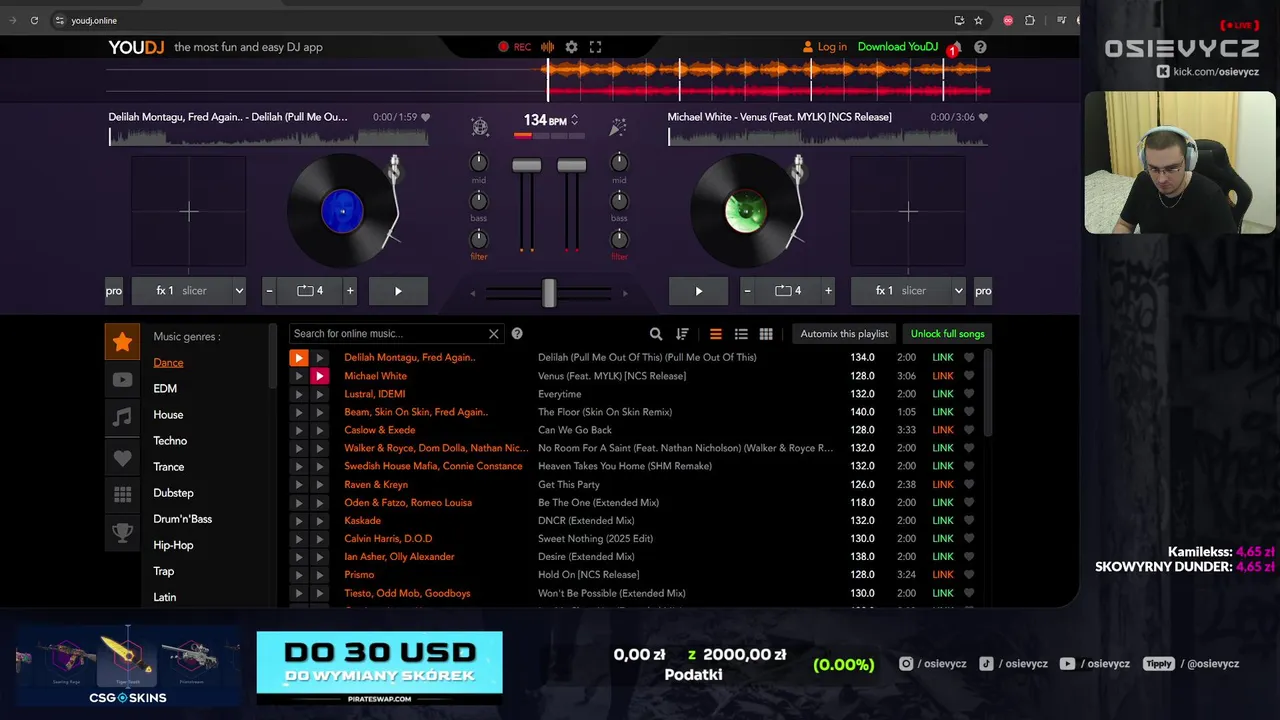Like the Sweet Nothing (2025 Edit) heart
The width and height of the screenshot is (1280, 720).
[968, 538]
